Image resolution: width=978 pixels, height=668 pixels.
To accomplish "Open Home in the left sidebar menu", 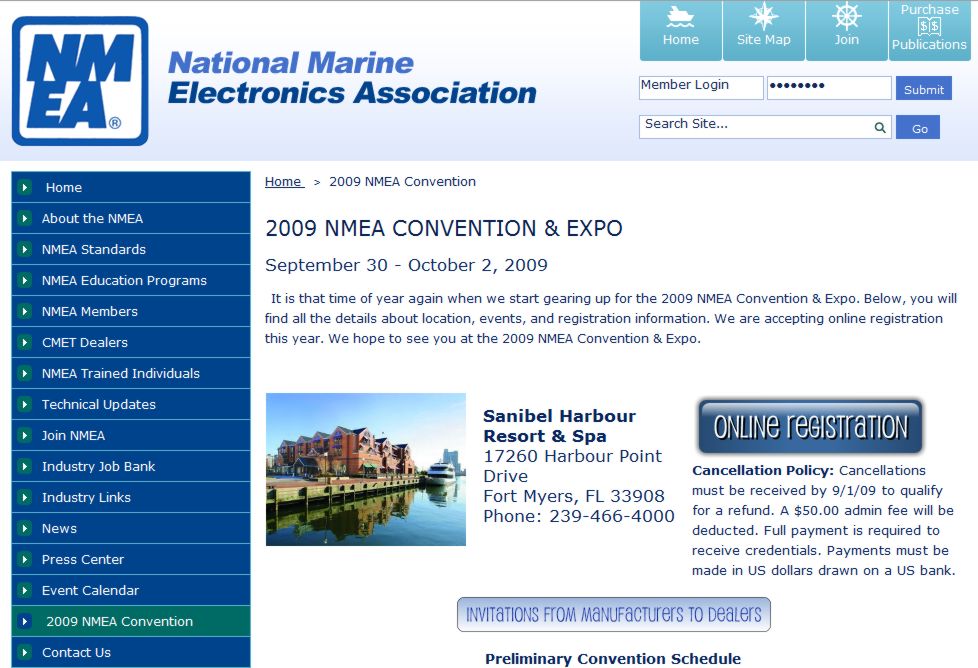I will pyautogui.click(x=131, y=187).
